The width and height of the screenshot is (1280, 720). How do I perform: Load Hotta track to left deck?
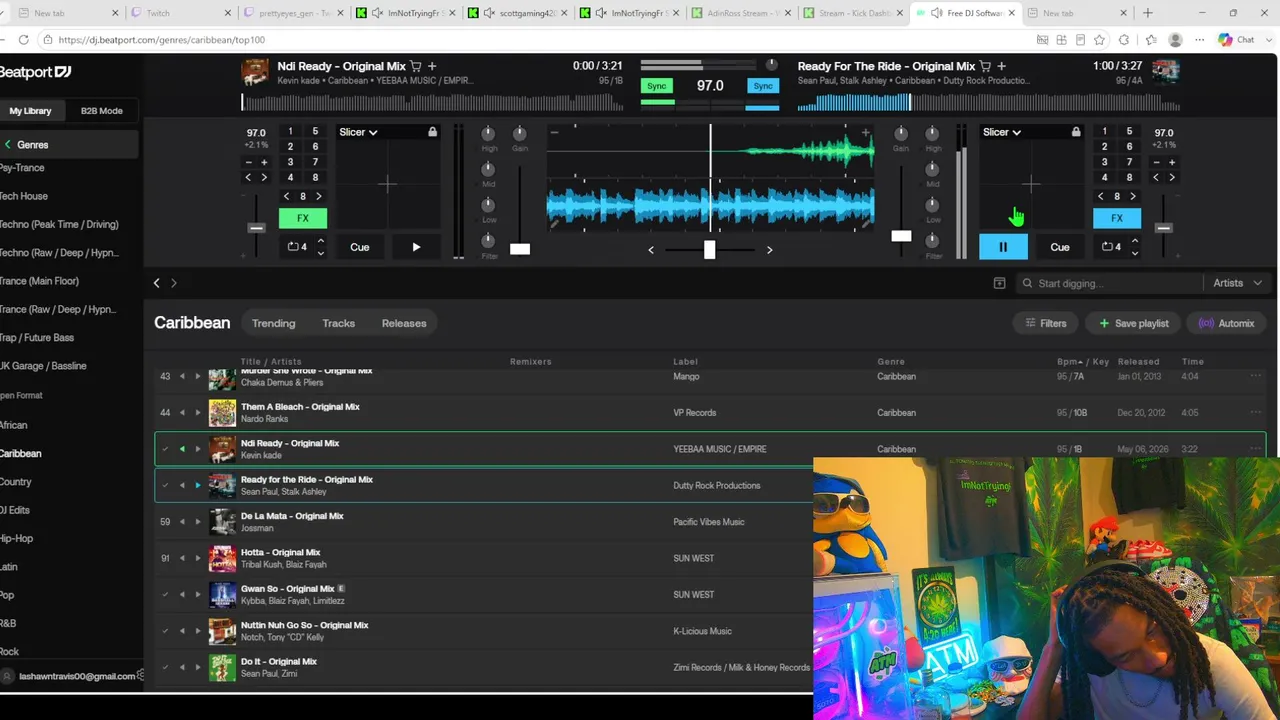click(182, 558)
